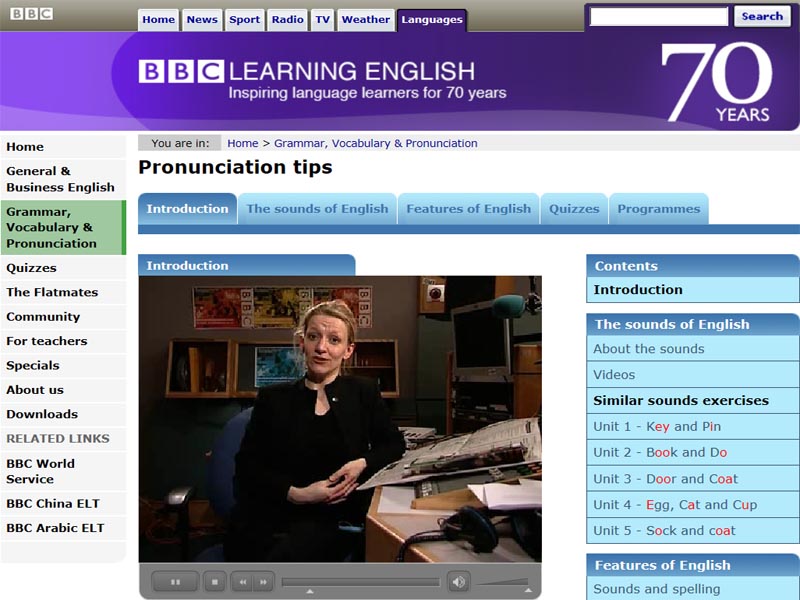The width and height of the screenshot is (800, 600).
Task: Follow the Home breadcrumb link
Action: click(243, 143)
